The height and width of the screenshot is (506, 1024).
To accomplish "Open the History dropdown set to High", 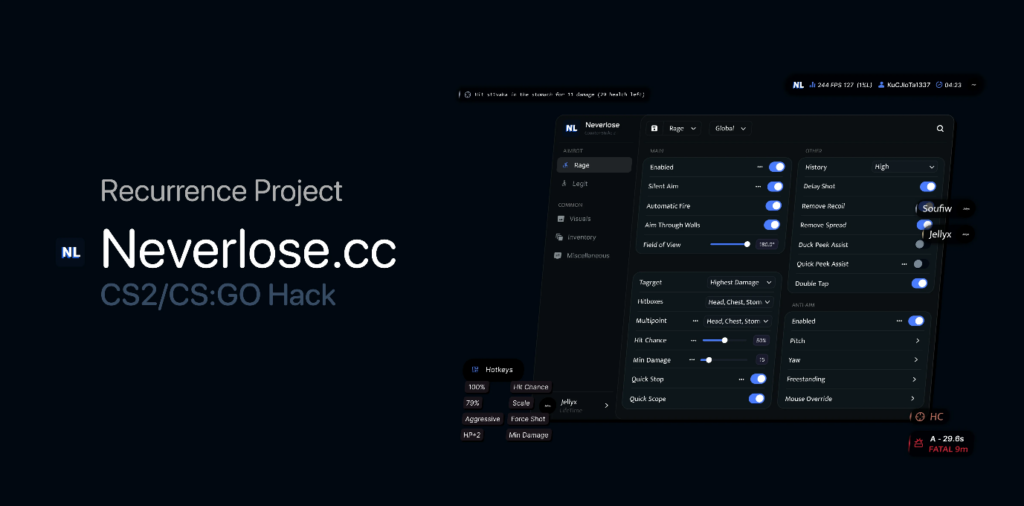I will [904, 167].
